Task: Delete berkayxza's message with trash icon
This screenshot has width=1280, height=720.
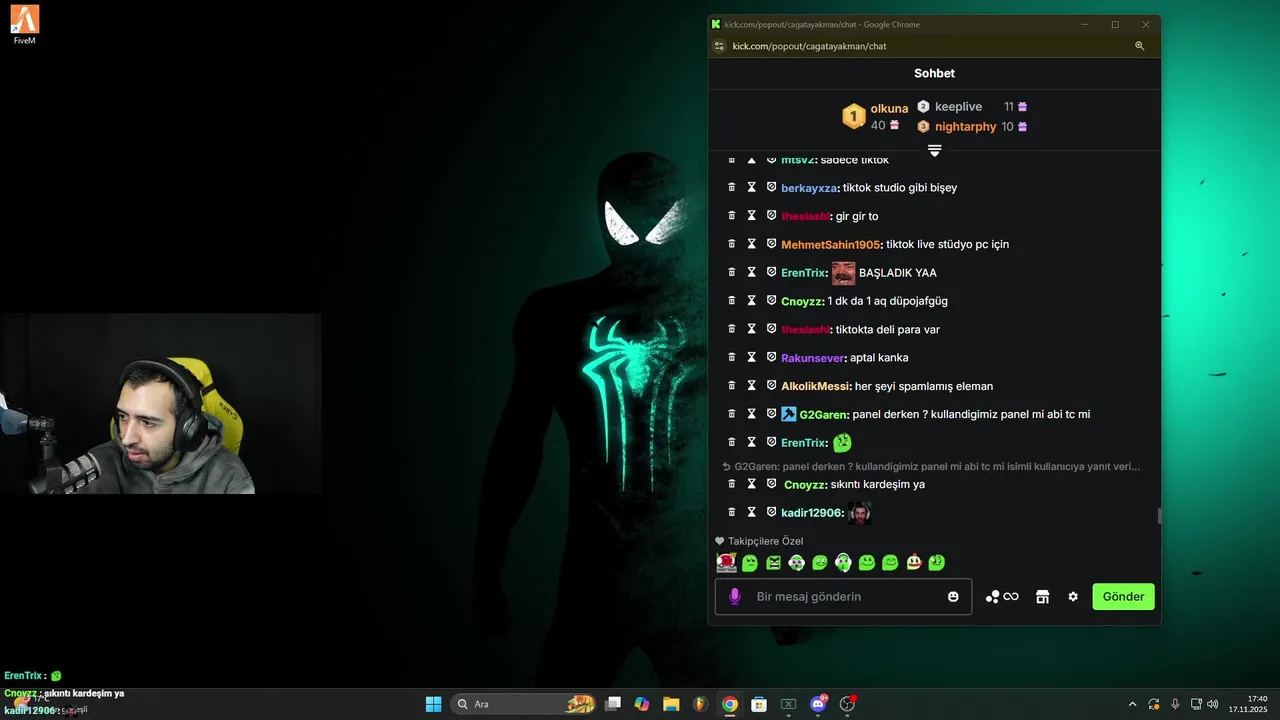Action: tap(732, 187)
